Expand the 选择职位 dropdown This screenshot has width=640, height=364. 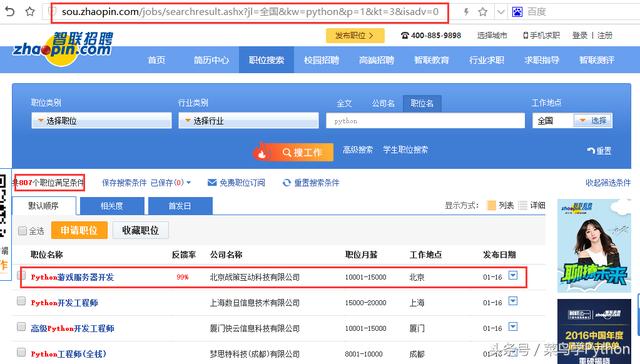pyautogui.click(x=102, y=121)
